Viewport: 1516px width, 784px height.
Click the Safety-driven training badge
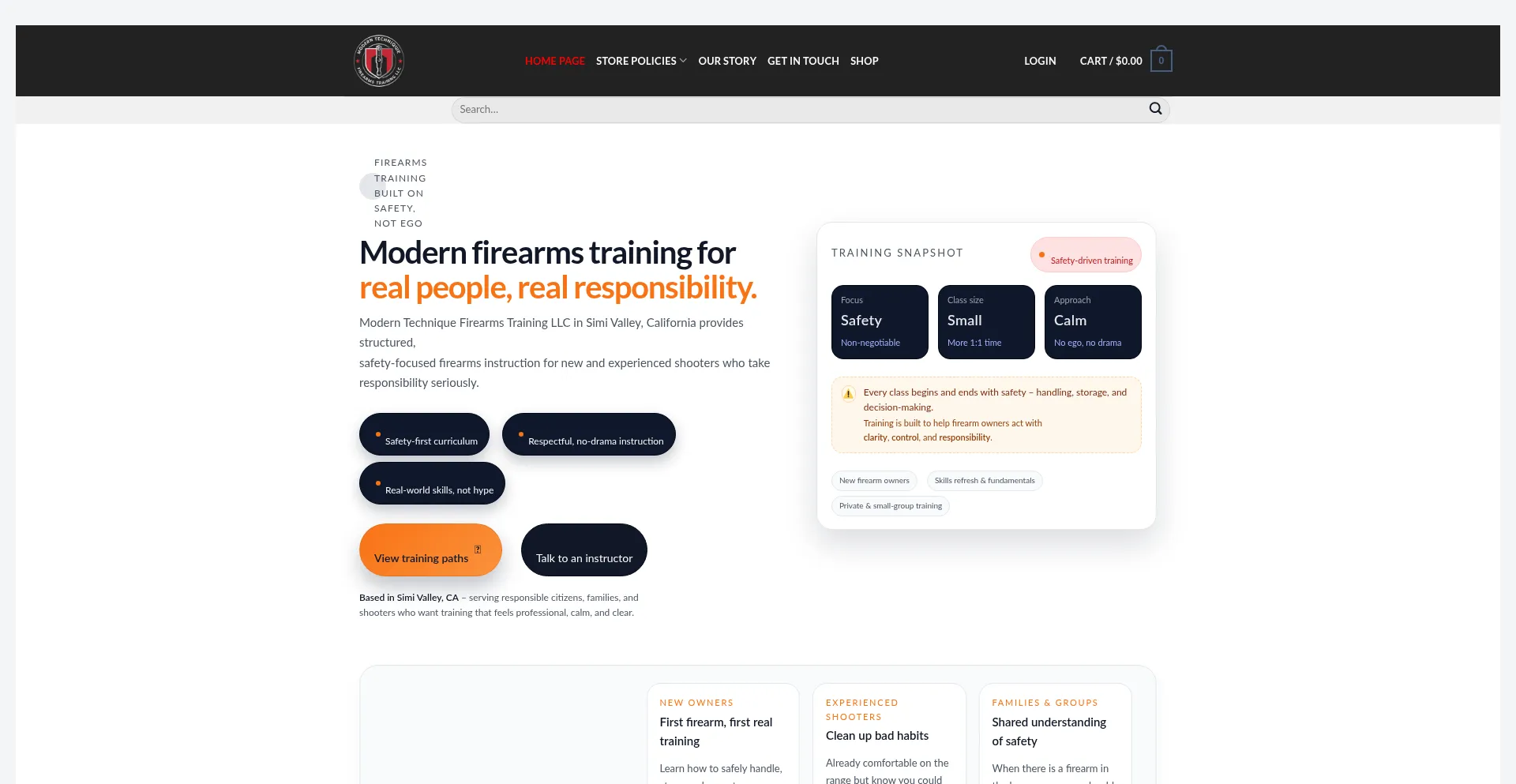[1086, 255]
